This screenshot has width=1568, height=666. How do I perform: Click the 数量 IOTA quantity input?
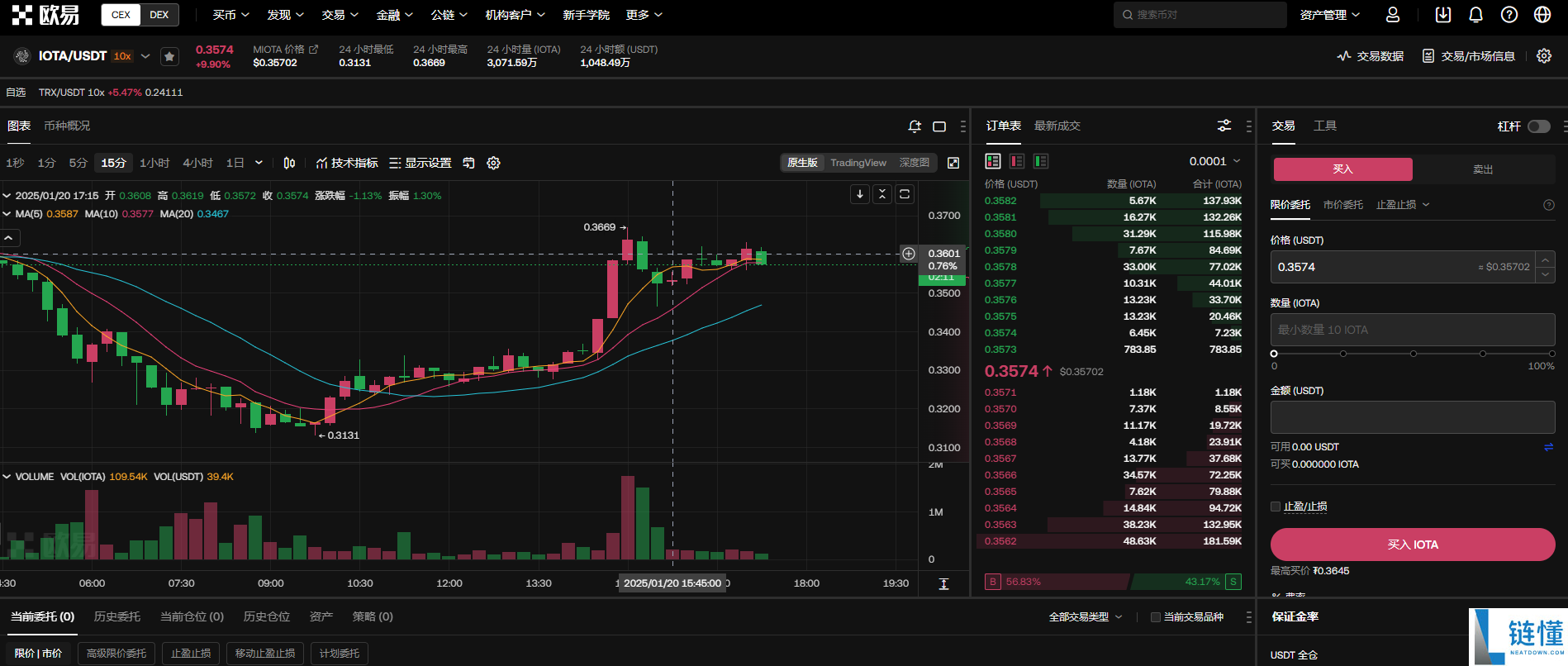pyautogui.click(x=1413, y=330)
